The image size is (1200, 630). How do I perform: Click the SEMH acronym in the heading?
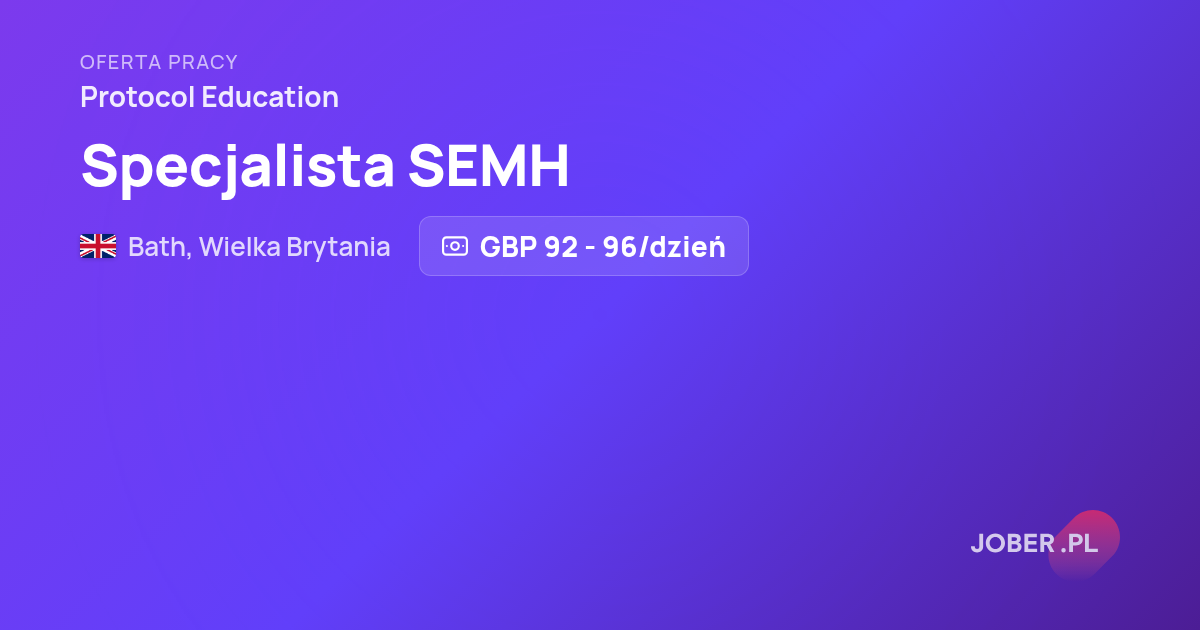(x=489, y=166)
